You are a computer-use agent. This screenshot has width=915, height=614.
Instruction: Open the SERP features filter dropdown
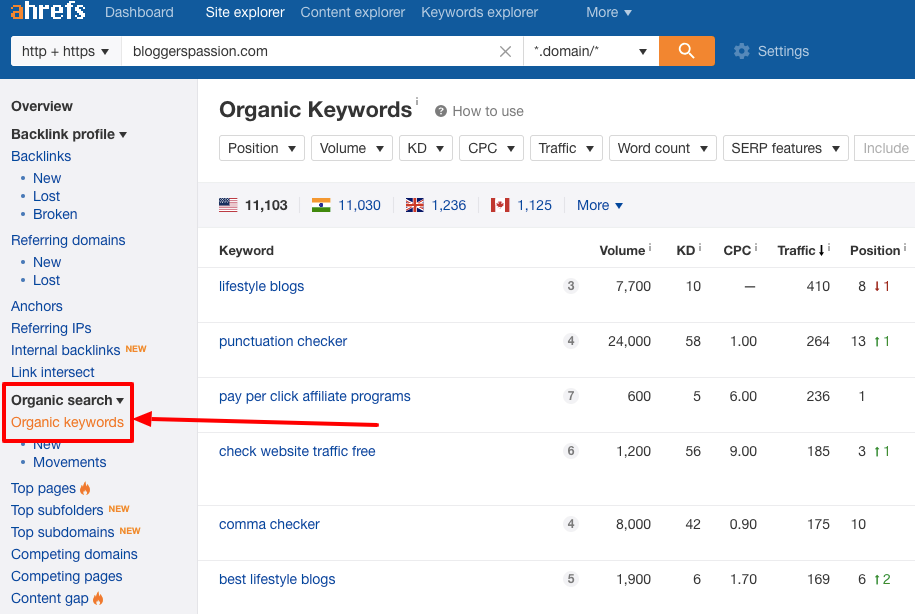click(785, 148)
